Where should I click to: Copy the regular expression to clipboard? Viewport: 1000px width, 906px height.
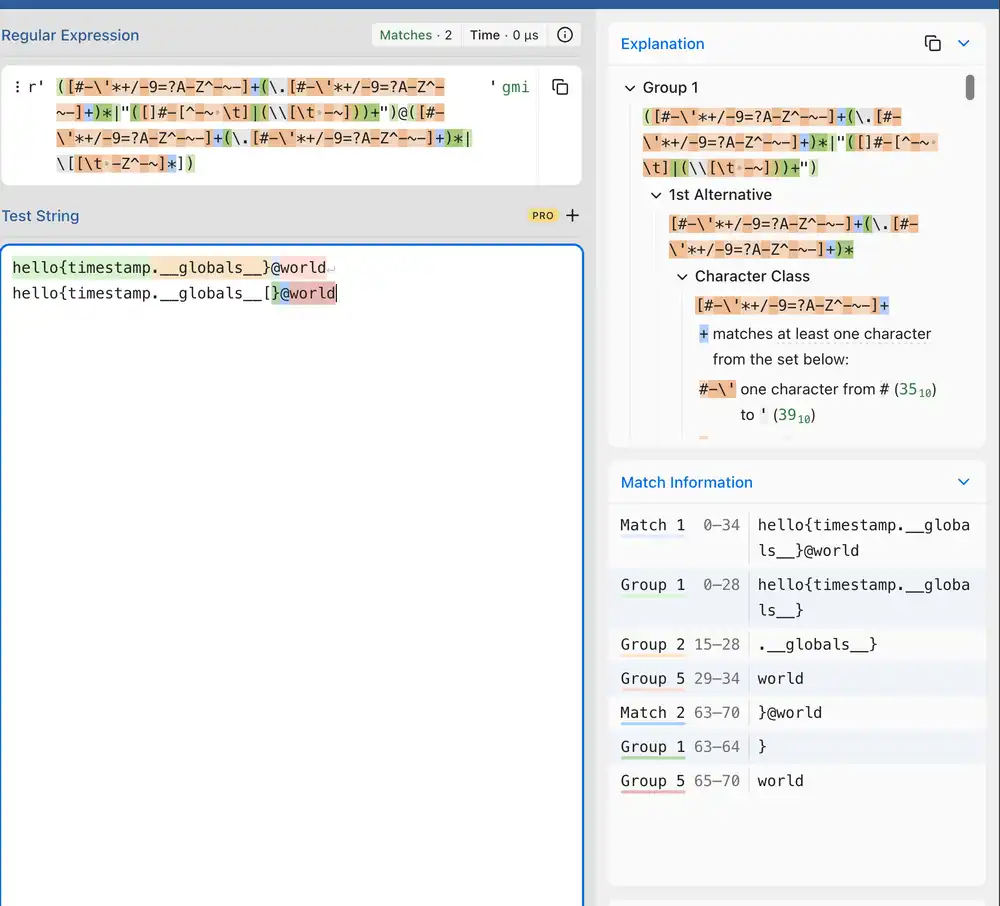coord(560,87)
